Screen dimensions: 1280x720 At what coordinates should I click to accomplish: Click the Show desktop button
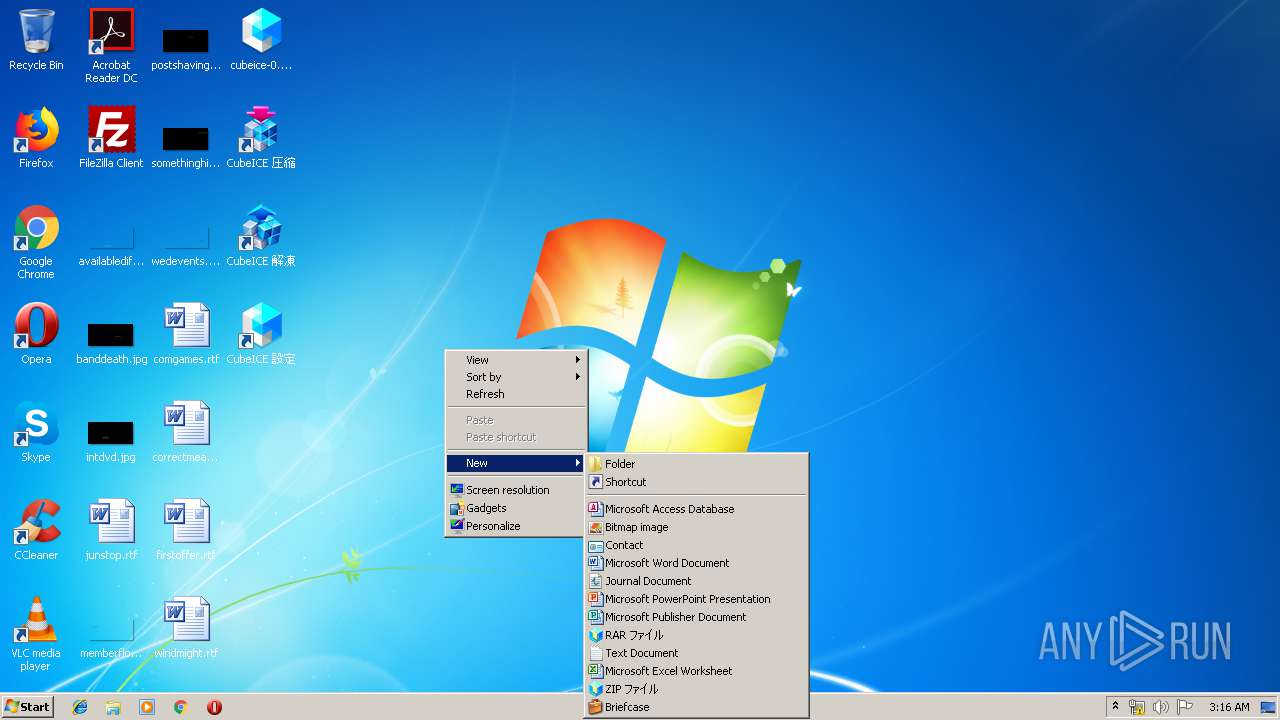coord(1269,707)
